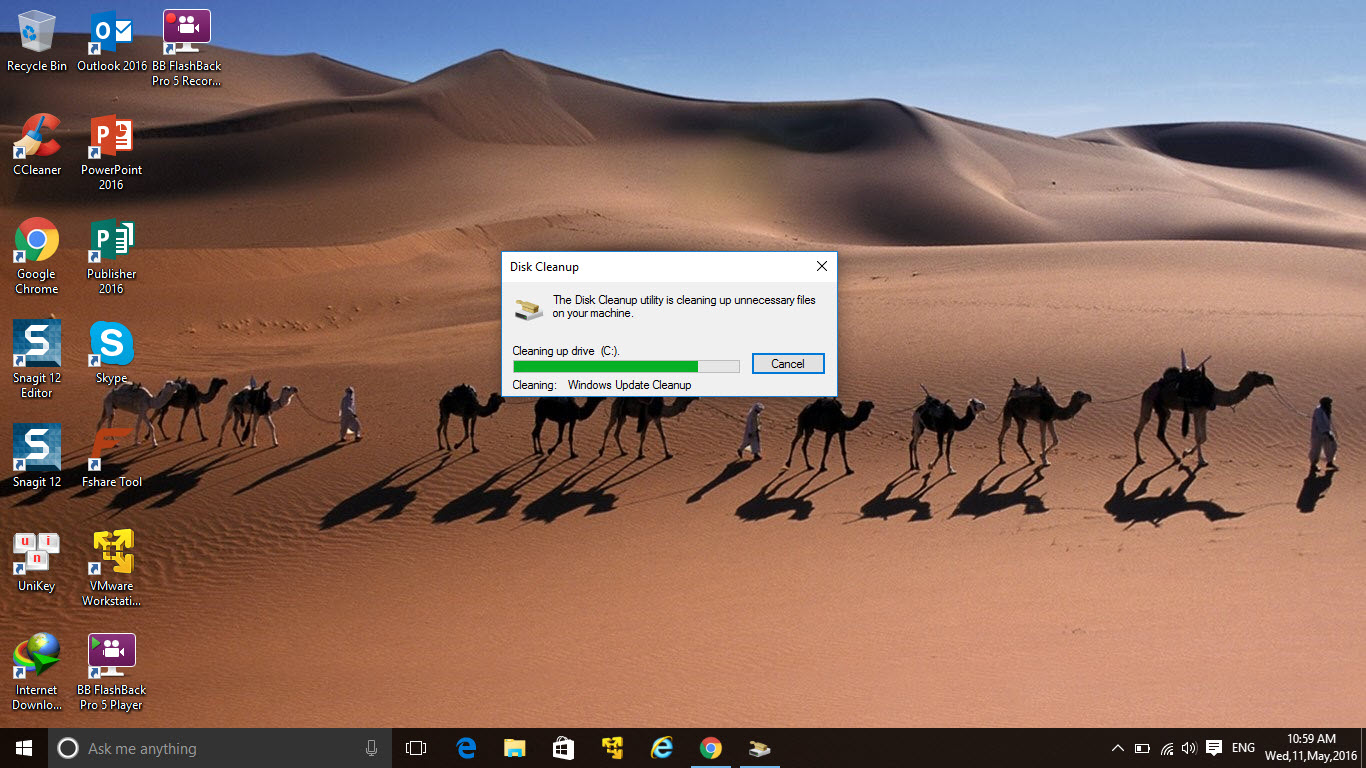Image resolution: width=1366 pixels, height=768 pixels.
Task: Click the Disk Cleanup title bar text
Action: coord(544,267)
